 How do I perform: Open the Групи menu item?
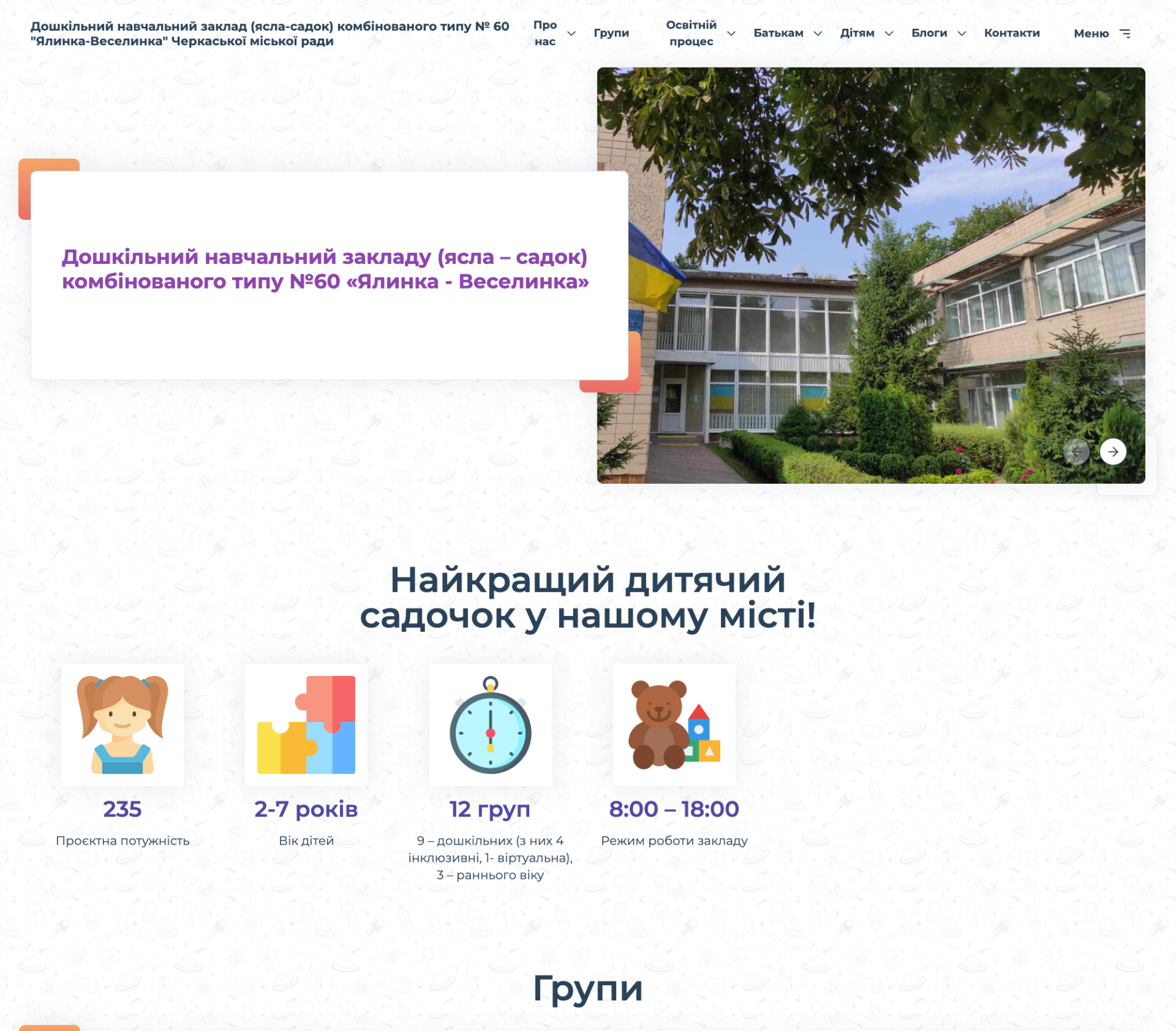(x=611, y=34)
